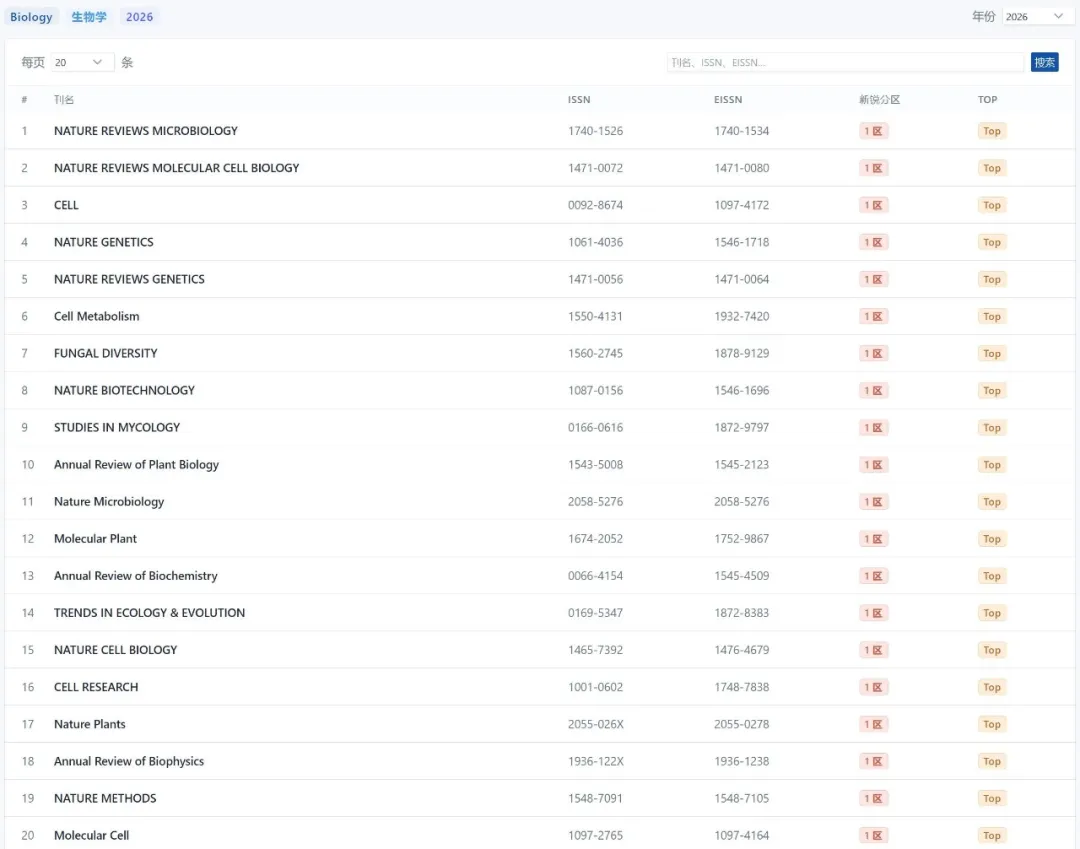Click the 1区 badge for NATURE GENETICS

pyautogui.click(x=873, y=242)
